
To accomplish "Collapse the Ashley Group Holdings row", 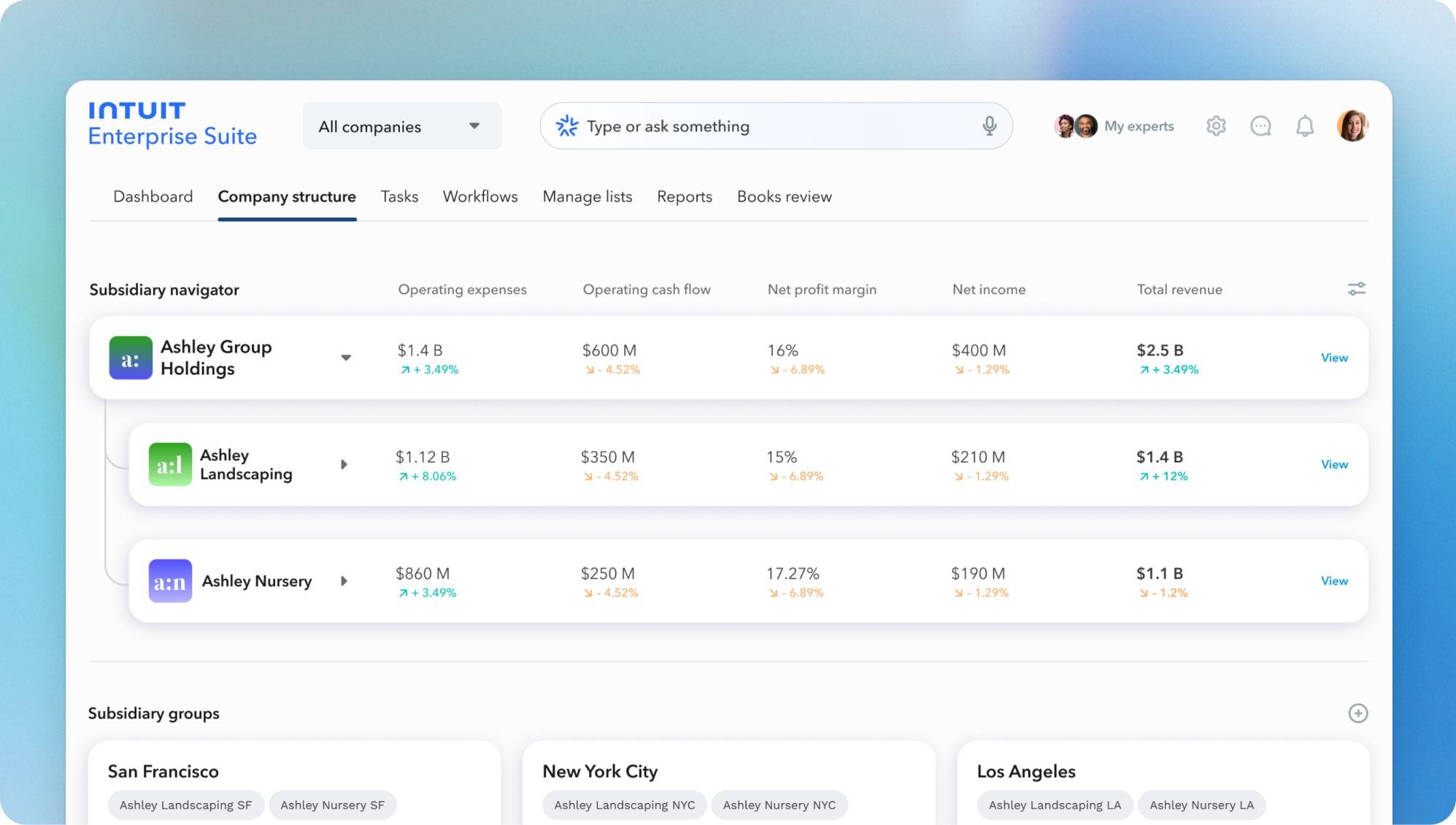I will (x=347, y=358).
